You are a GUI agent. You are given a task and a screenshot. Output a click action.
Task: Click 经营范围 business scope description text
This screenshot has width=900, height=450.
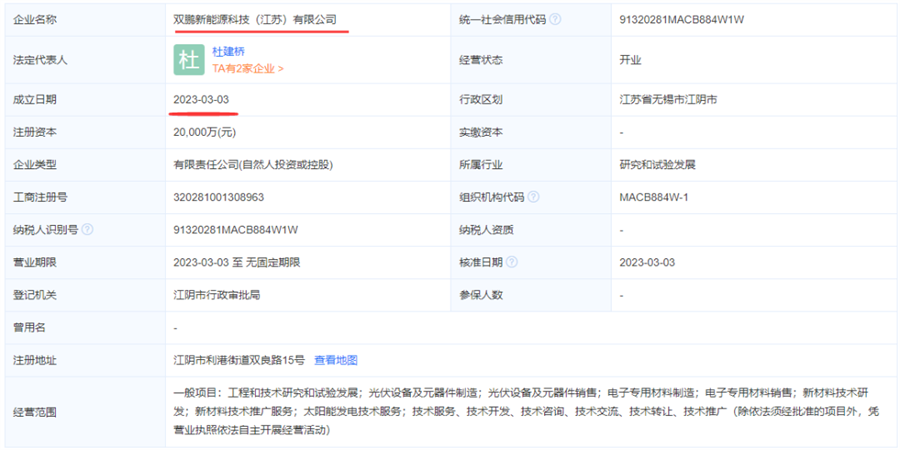coord(526,412)
